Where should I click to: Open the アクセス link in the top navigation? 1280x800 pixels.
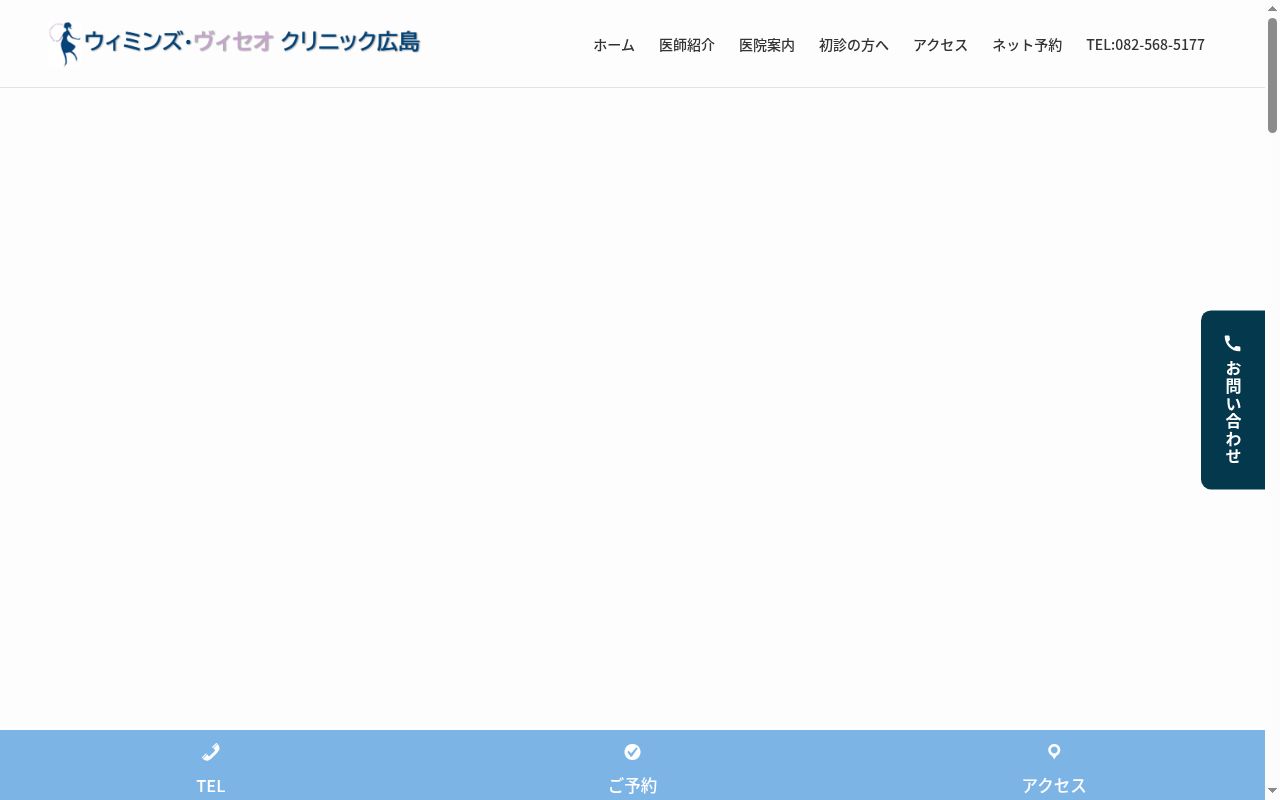coord(940,45)
